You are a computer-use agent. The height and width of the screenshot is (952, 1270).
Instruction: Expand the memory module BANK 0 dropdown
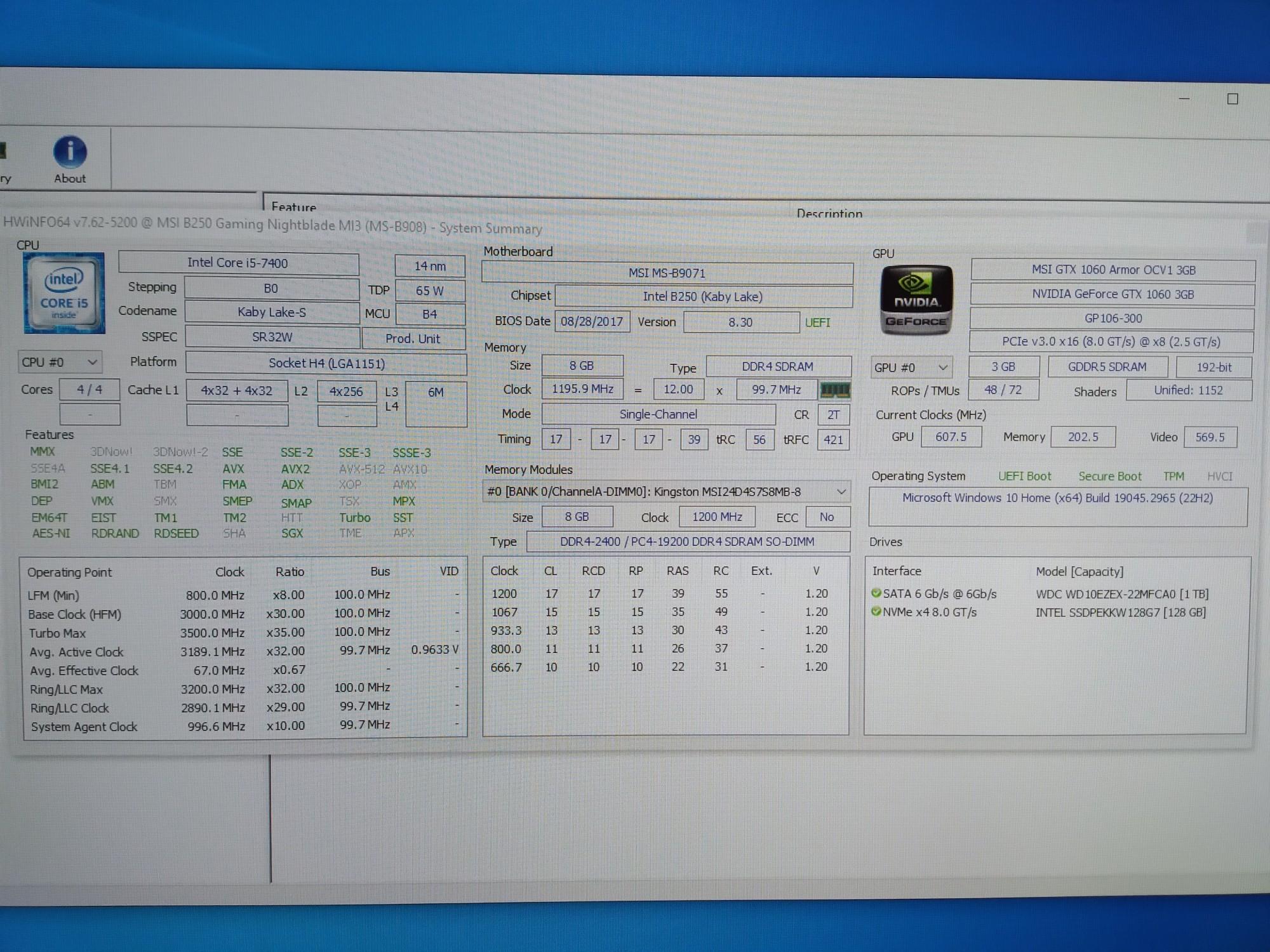[666, 492]
